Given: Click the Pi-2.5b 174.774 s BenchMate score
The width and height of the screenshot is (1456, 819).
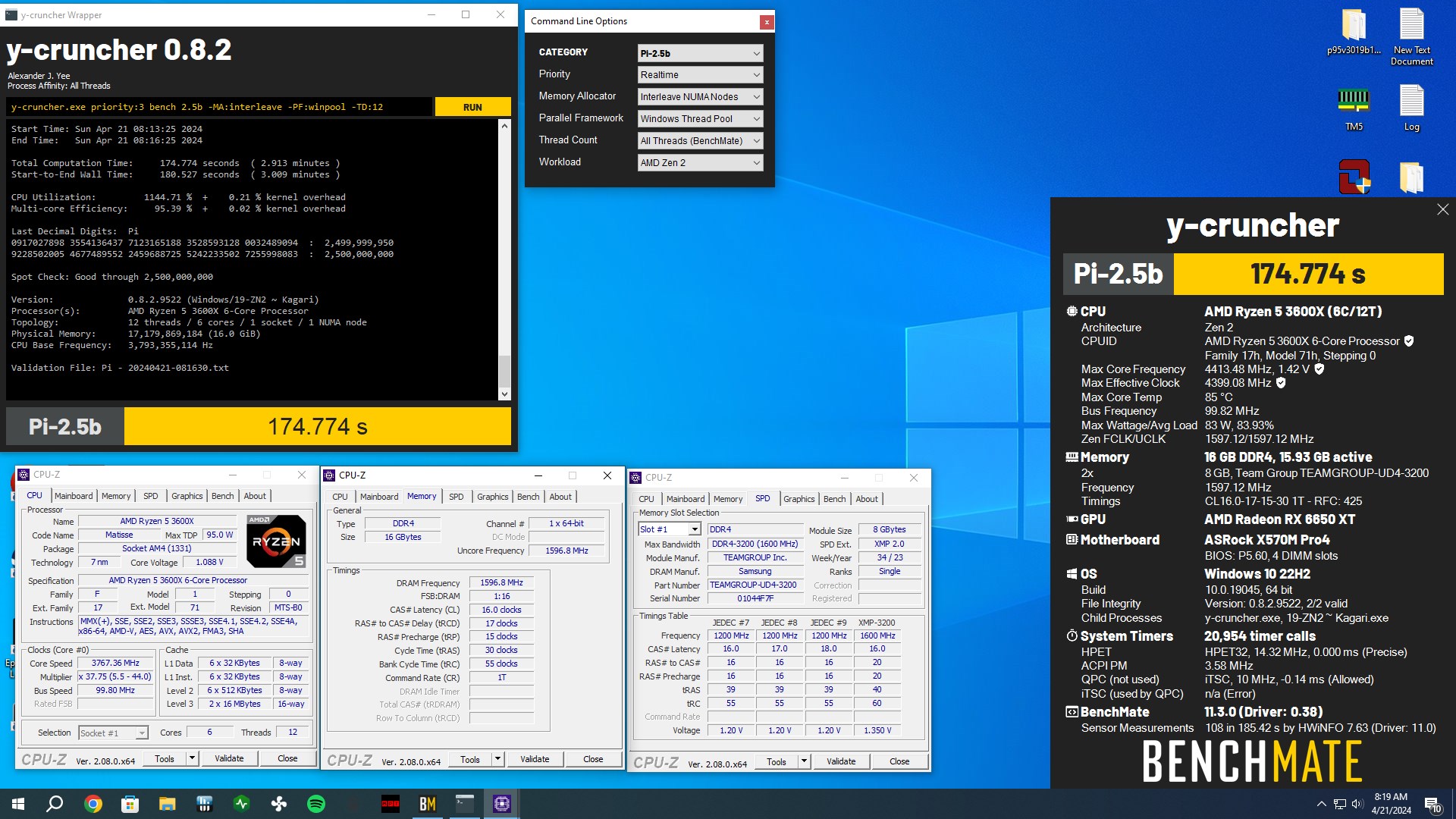Looking at the screenshot, I should [x=1253, y=274].
